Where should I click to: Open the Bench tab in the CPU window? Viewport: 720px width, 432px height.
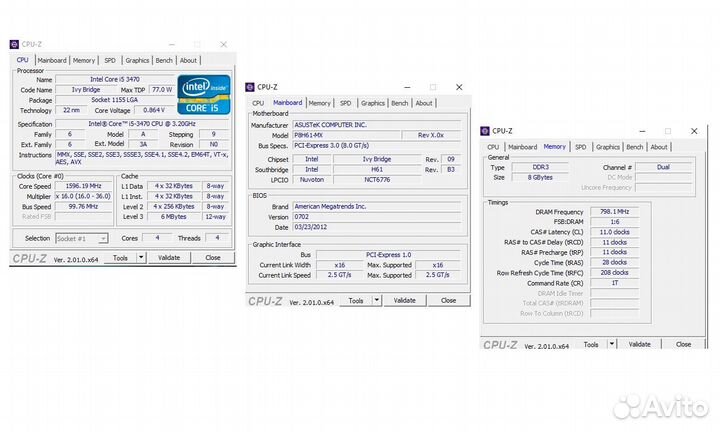tap(164, 60)
